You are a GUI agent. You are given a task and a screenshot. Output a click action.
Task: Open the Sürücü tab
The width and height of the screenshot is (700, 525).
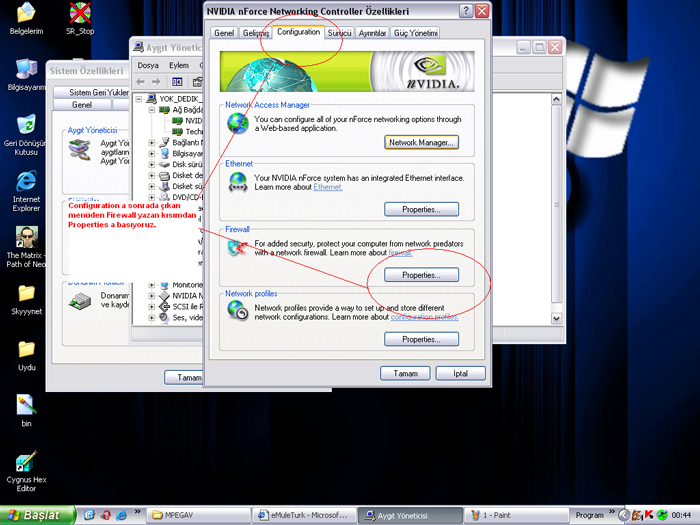click(x=340, y=33)
